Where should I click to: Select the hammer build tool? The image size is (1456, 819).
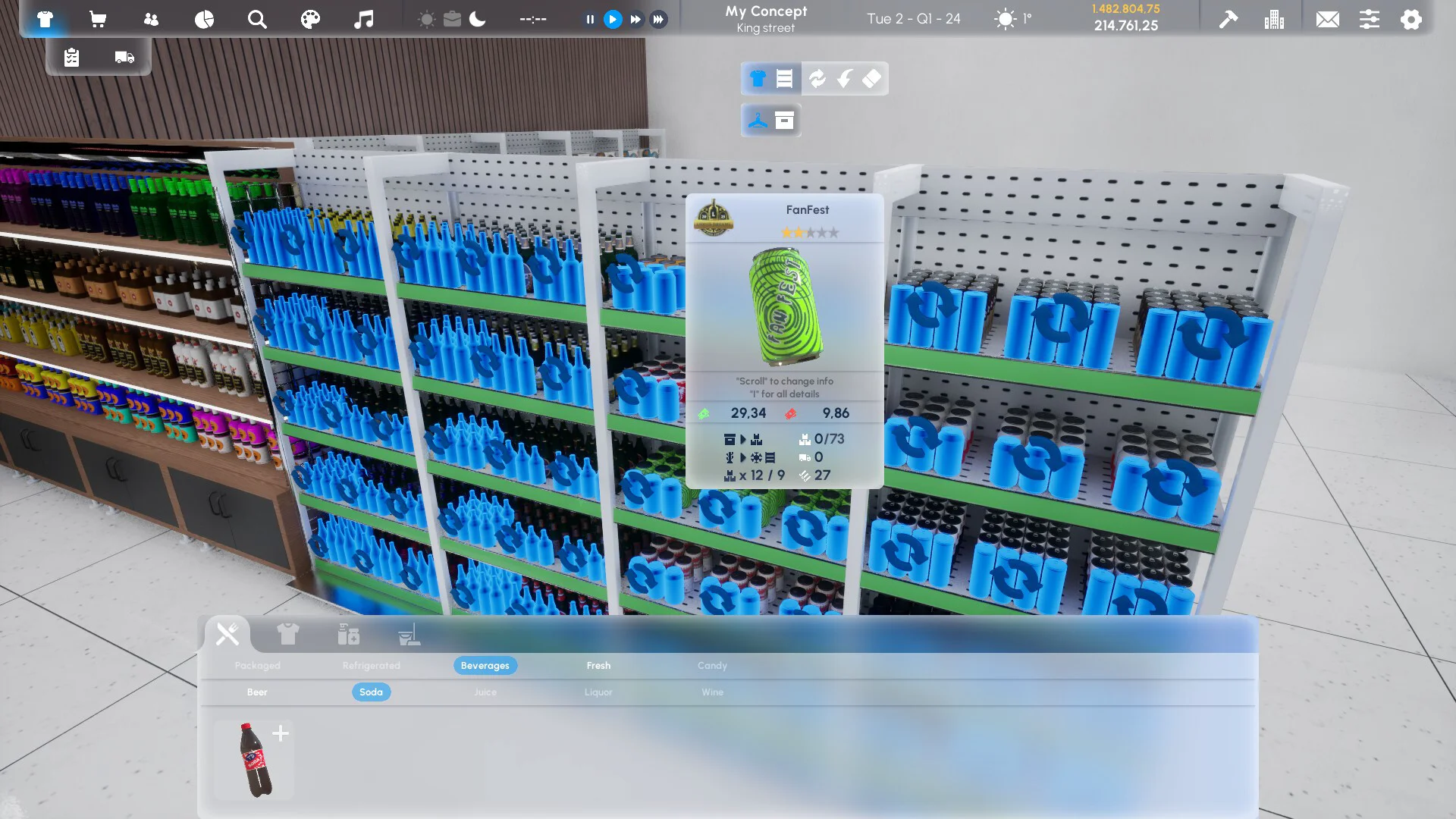1228,19
